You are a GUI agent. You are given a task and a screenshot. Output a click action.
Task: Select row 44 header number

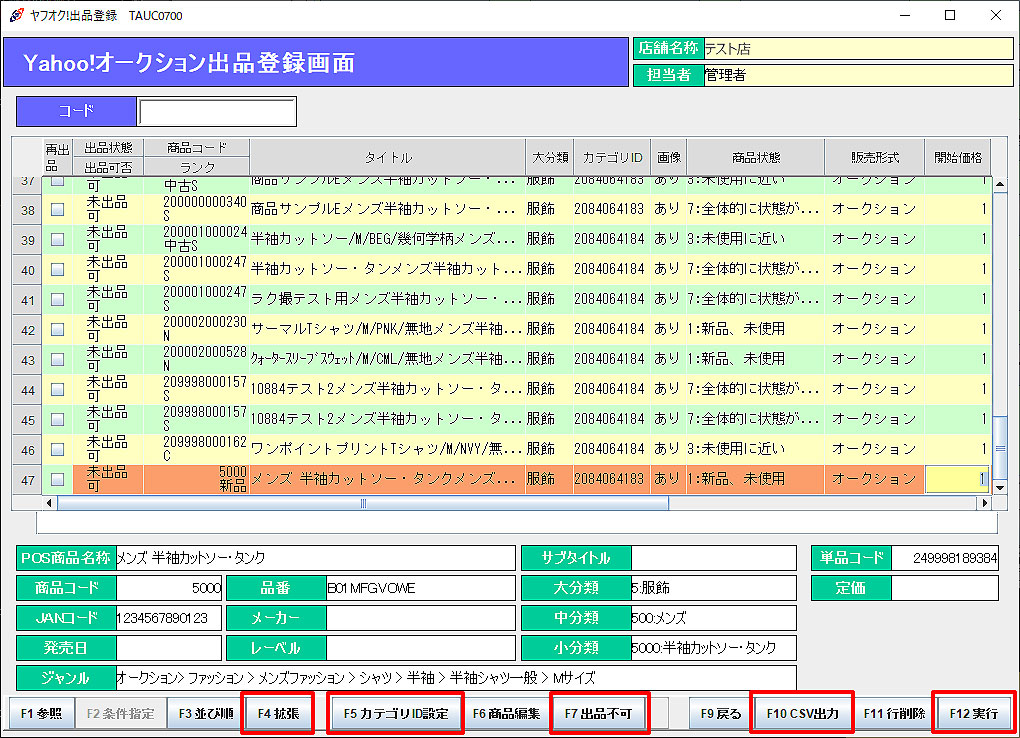tap(28, 390)
